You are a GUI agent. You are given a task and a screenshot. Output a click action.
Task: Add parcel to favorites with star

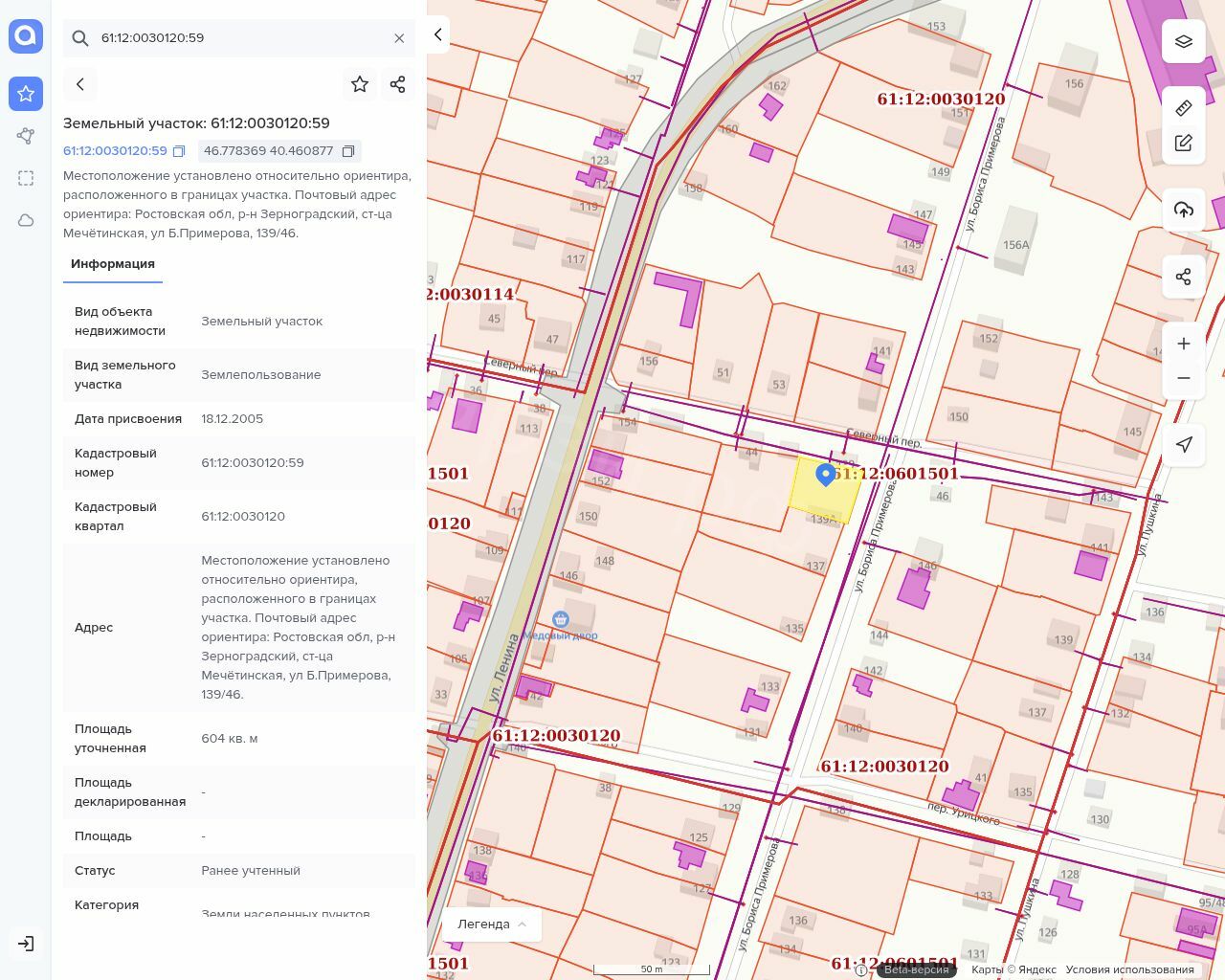(360, 84)
